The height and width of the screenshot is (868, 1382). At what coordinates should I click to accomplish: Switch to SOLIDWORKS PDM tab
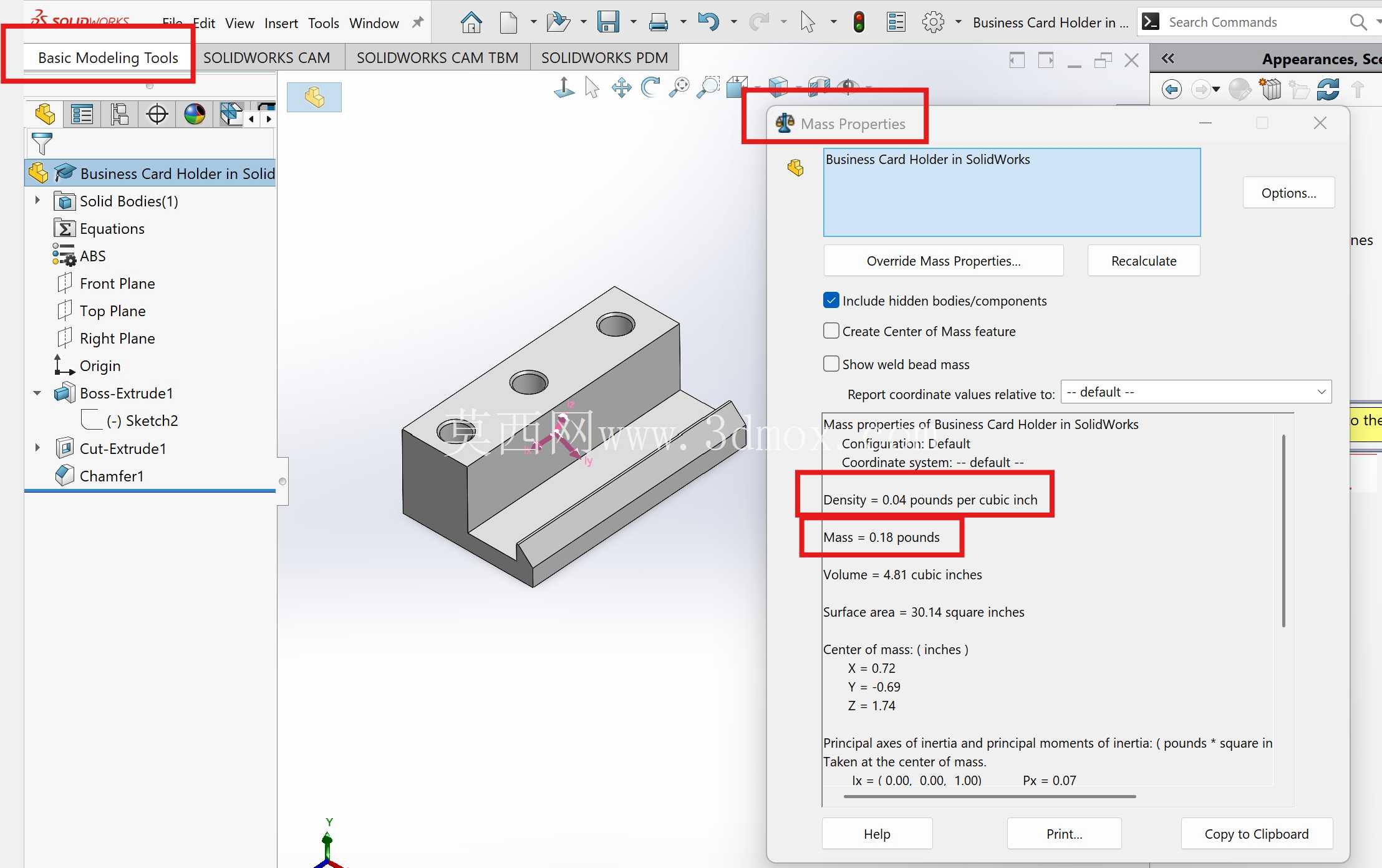click(604, 57)
